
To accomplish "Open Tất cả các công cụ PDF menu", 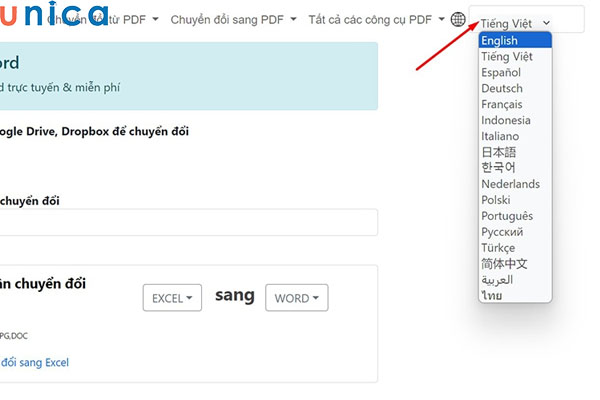I will point(376,20).
